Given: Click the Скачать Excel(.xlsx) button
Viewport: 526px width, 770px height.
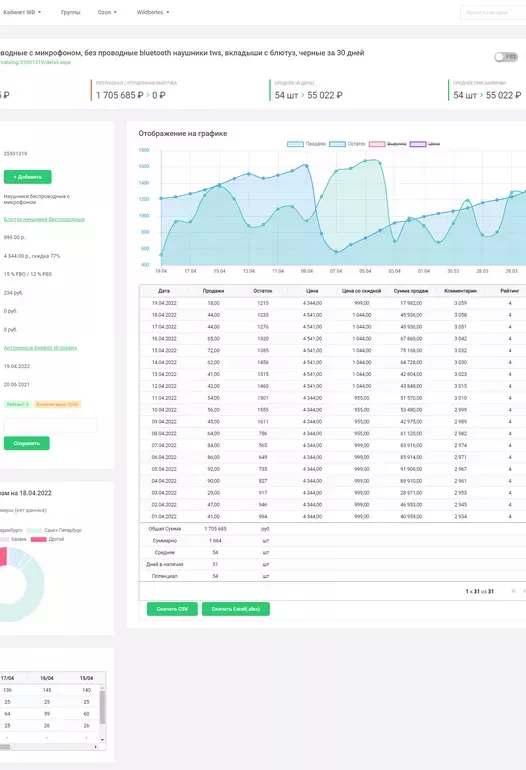Looking at the screenshot, I should (236, 609).
